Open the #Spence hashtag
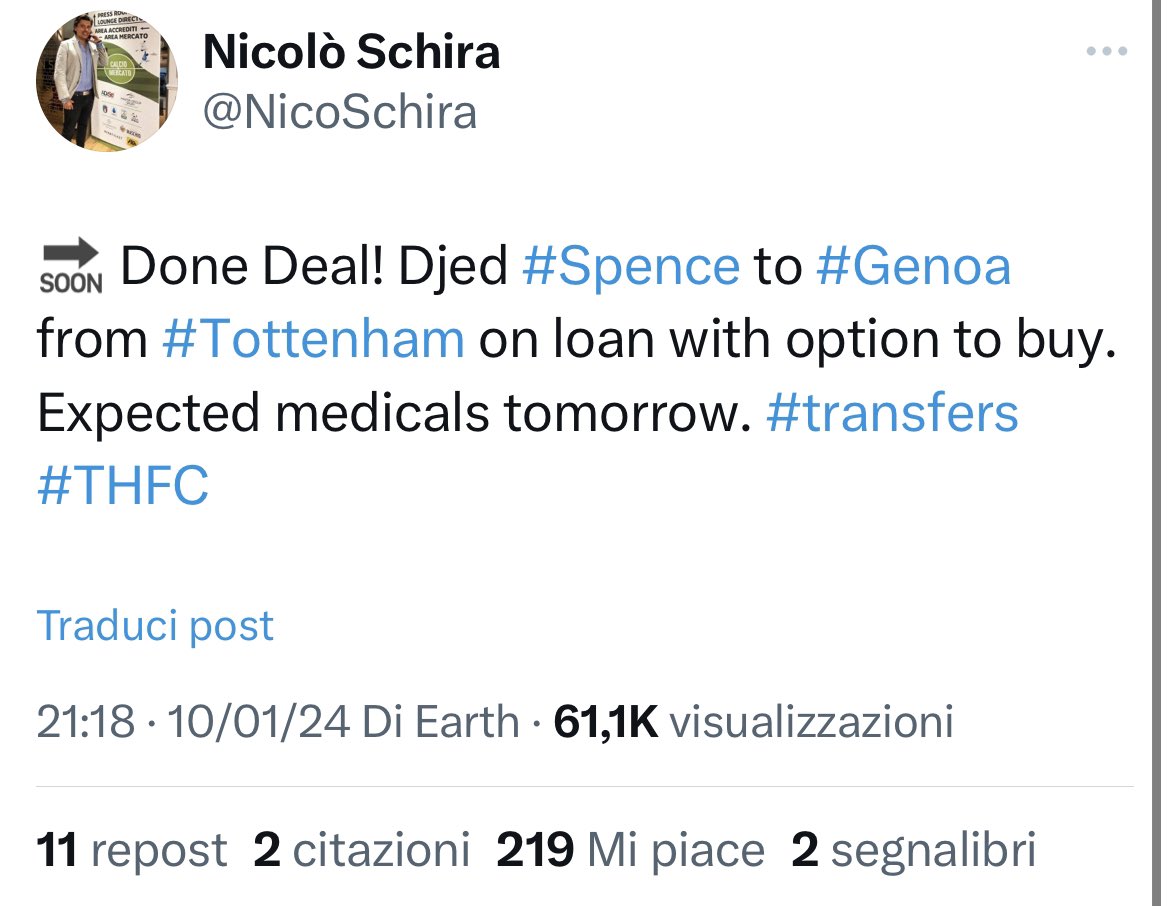 click(x=631, y=266)
